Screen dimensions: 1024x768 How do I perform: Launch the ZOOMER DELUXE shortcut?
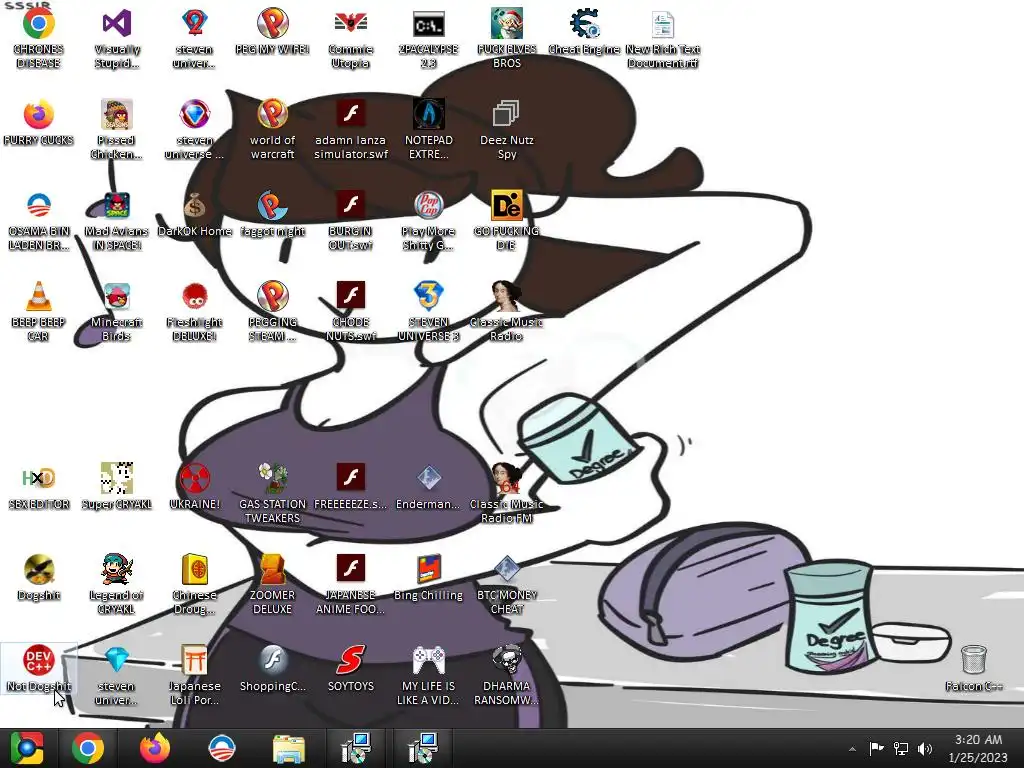[272, 584]
